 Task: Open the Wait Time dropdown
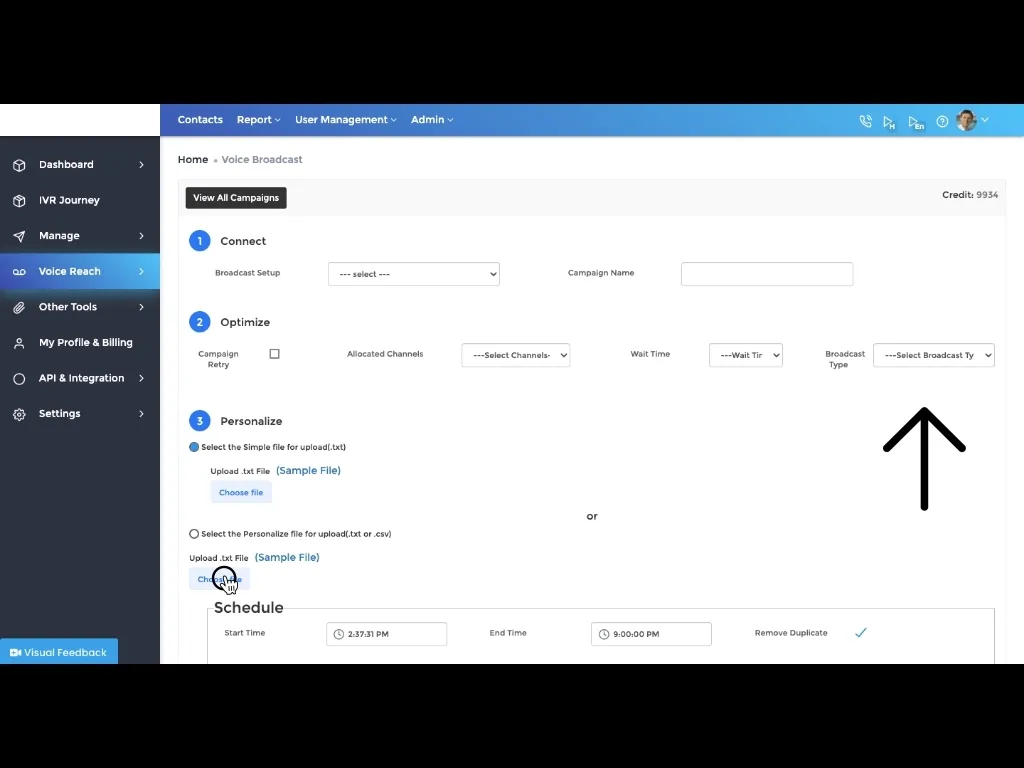click(x=746, y=355)
